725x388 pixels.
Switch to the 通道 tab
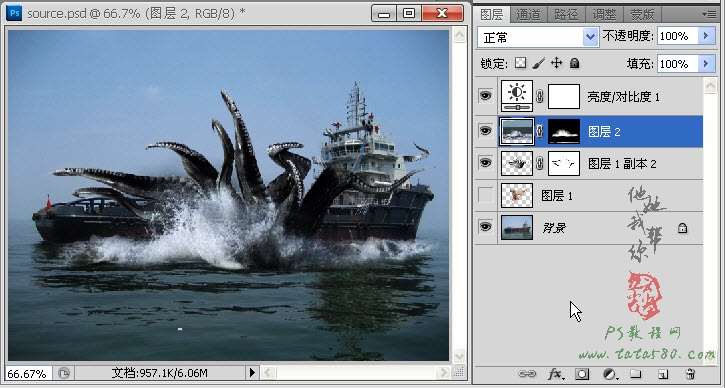528,14
